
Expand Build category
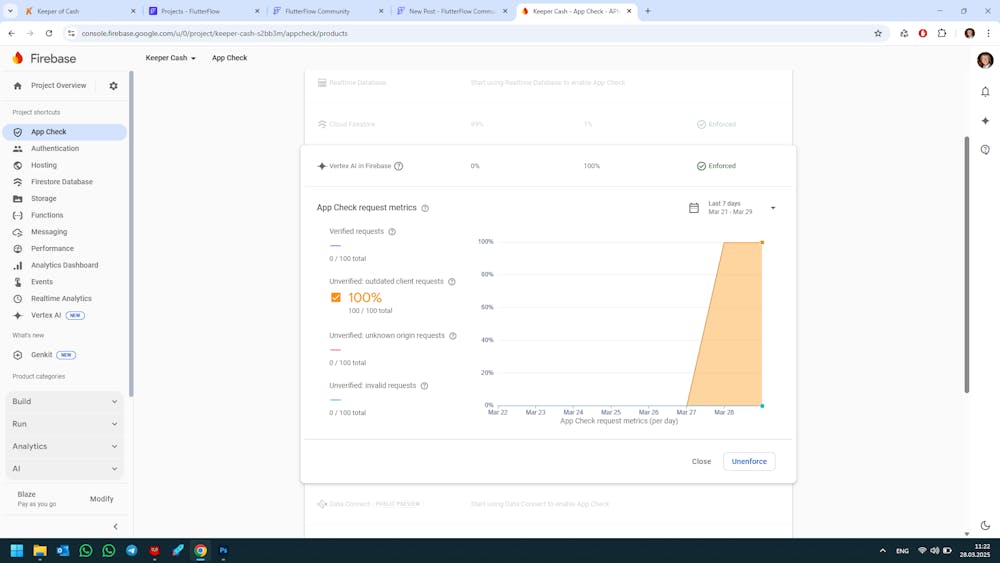point(64,402)
